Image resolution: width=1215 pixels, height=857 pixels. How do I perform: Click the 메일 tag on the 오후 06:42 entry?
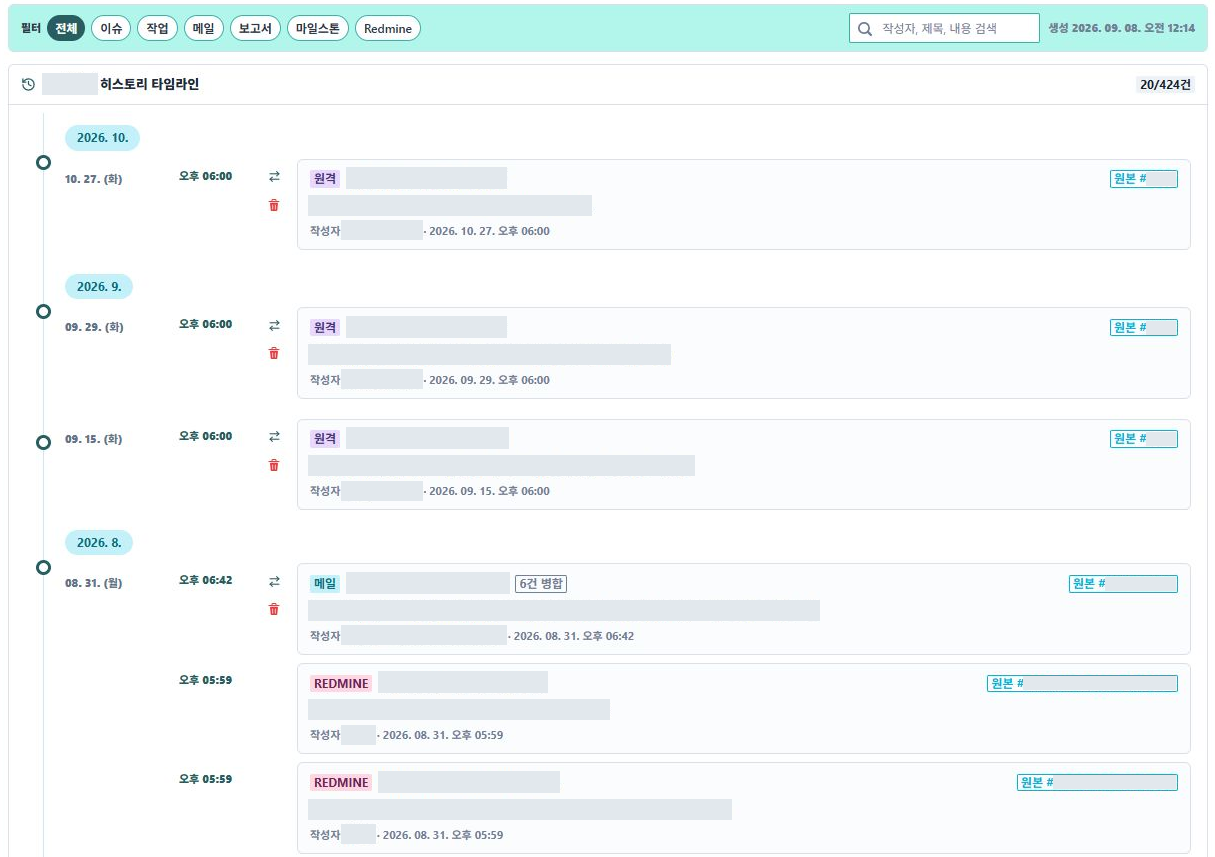[x=325, y=583]
